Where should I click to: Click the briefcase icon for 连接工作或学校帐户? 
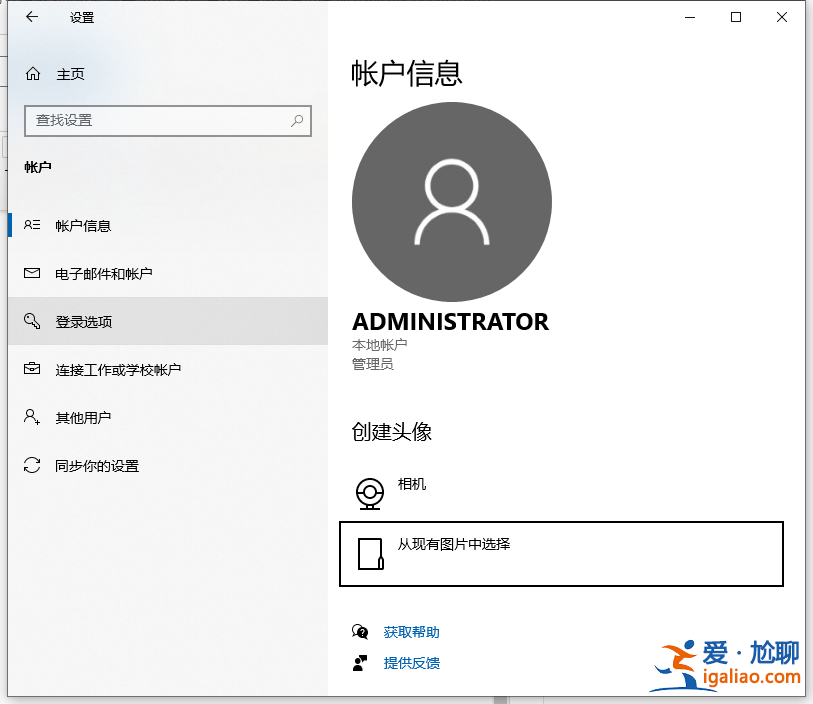[31, 369]
